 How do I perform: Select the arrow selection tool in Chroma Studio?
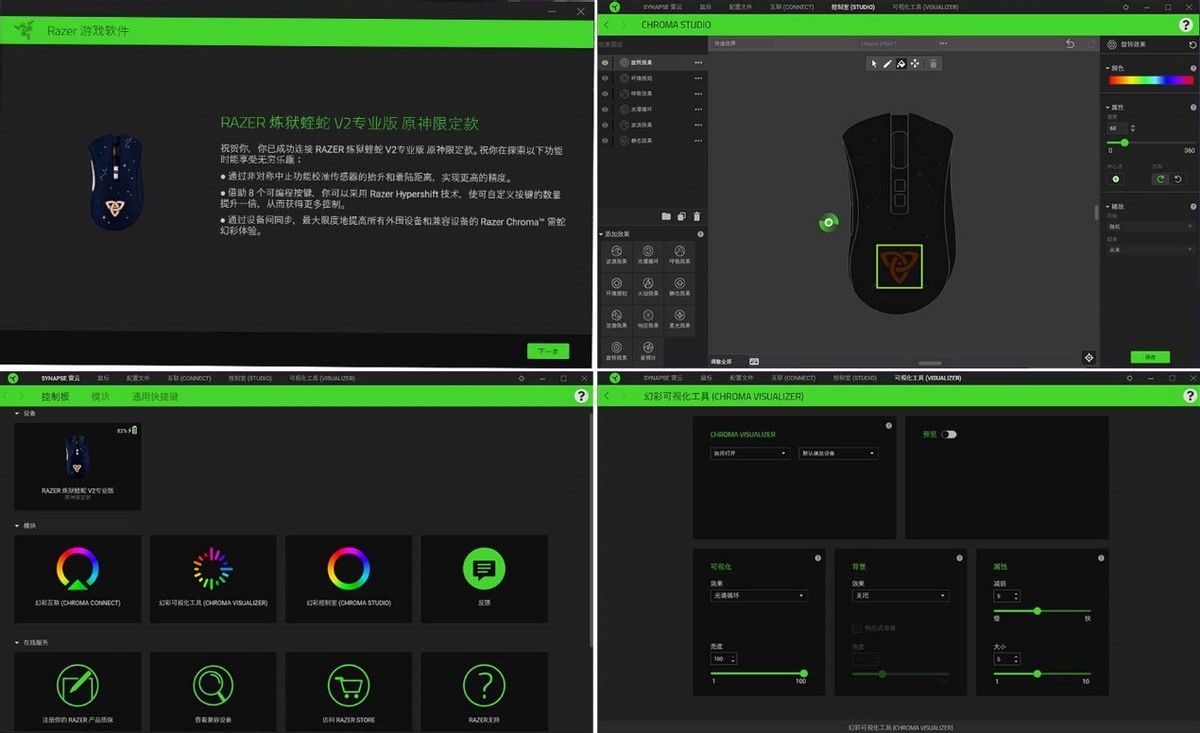coord(873,63)
